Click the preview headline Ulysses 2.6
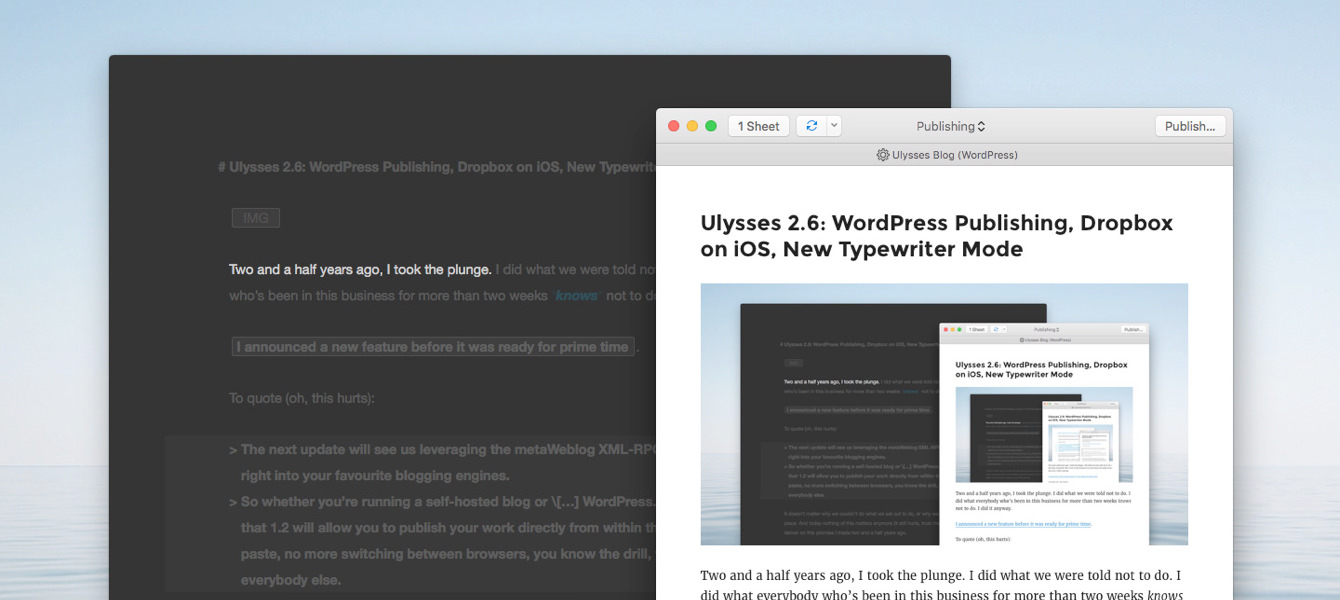 point(937,236)
